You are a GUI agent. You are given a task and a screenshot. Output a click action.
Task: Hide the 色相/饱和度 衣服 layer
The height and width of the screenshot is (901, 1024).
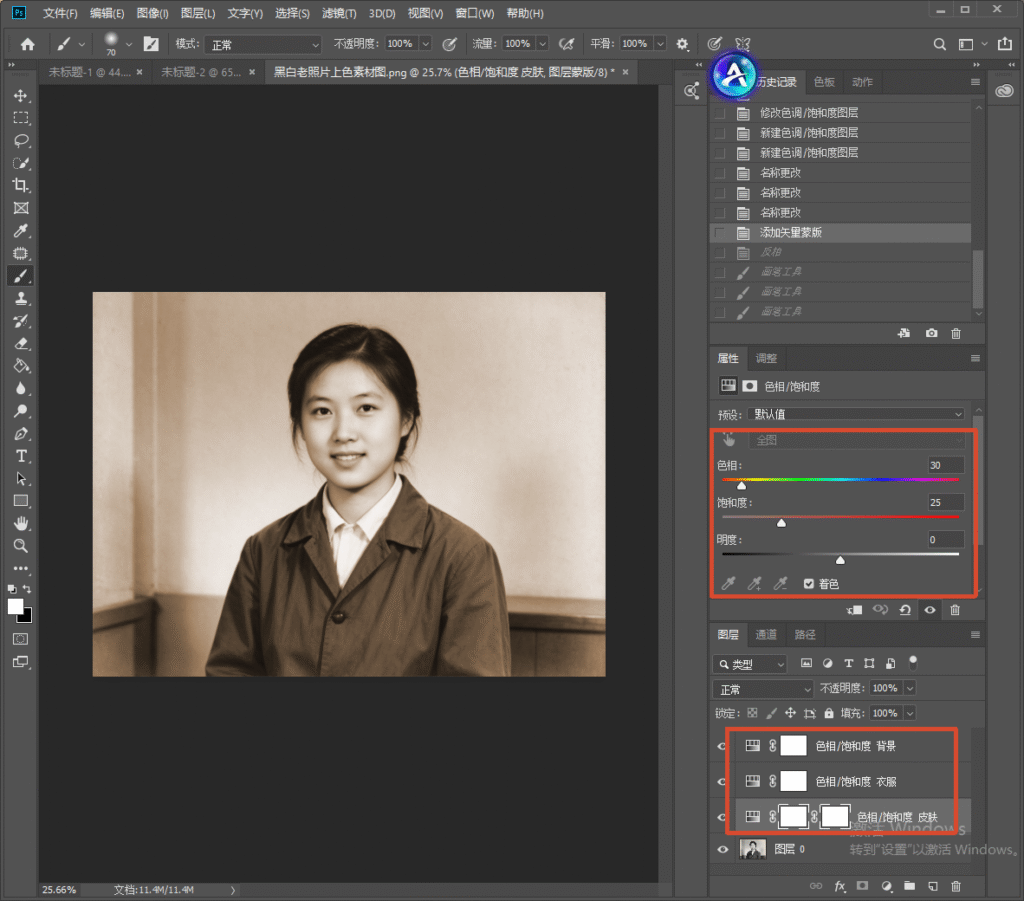point(722,782)
